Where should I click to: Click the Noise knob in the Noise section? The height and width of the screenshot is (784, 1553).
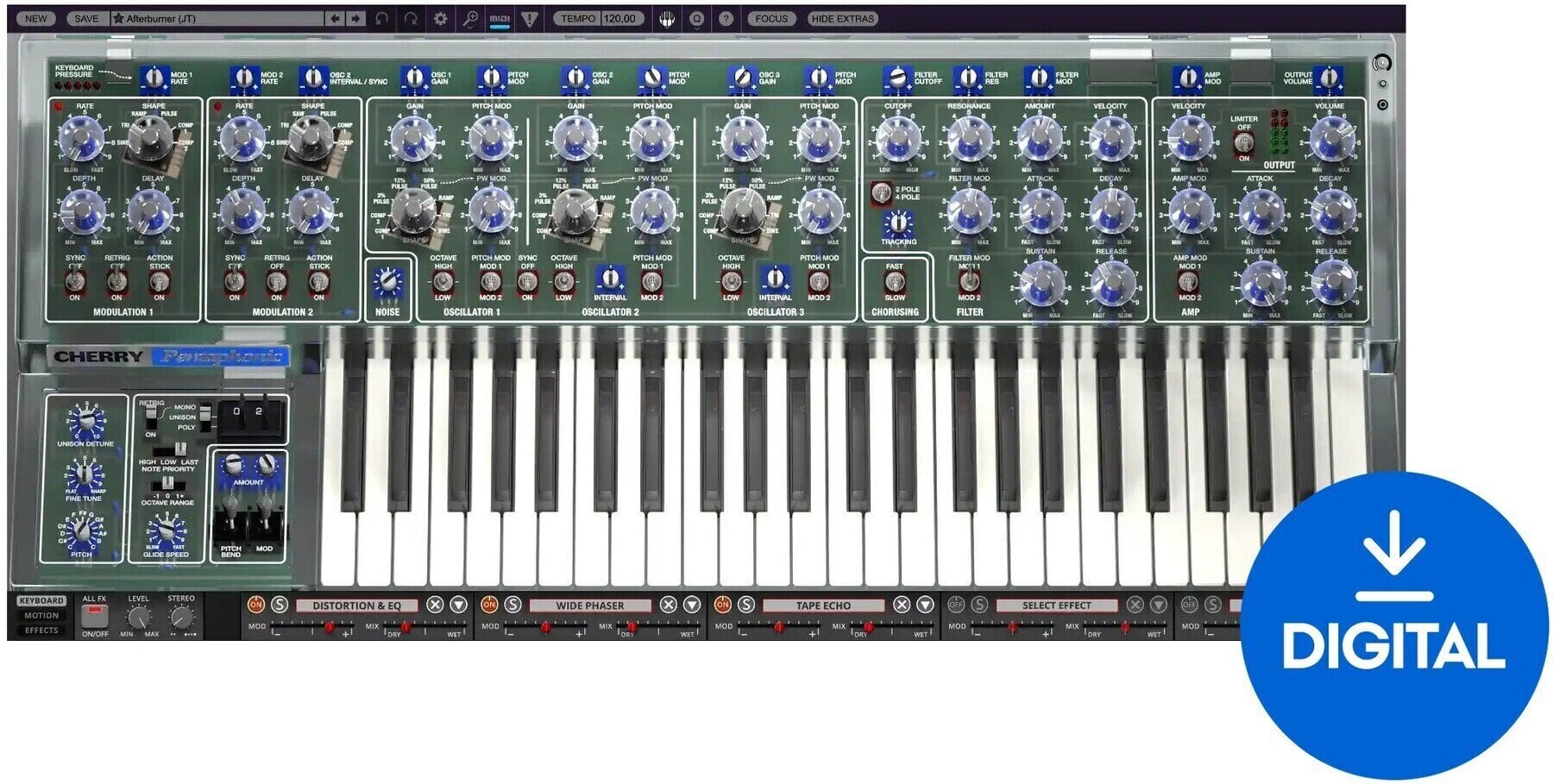pos(387,282)
